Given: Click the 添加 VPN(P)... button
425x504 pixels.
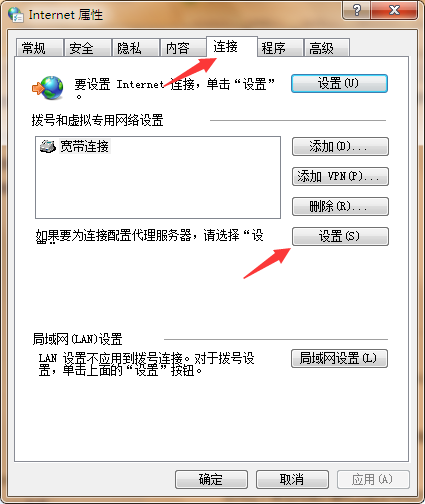Looking at the screenshot, I should [340, 176].
